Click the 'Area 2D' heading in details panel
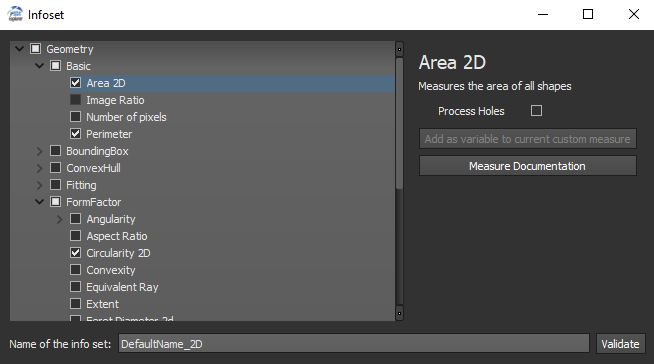 pyautogui.click(x=453, y=63)
